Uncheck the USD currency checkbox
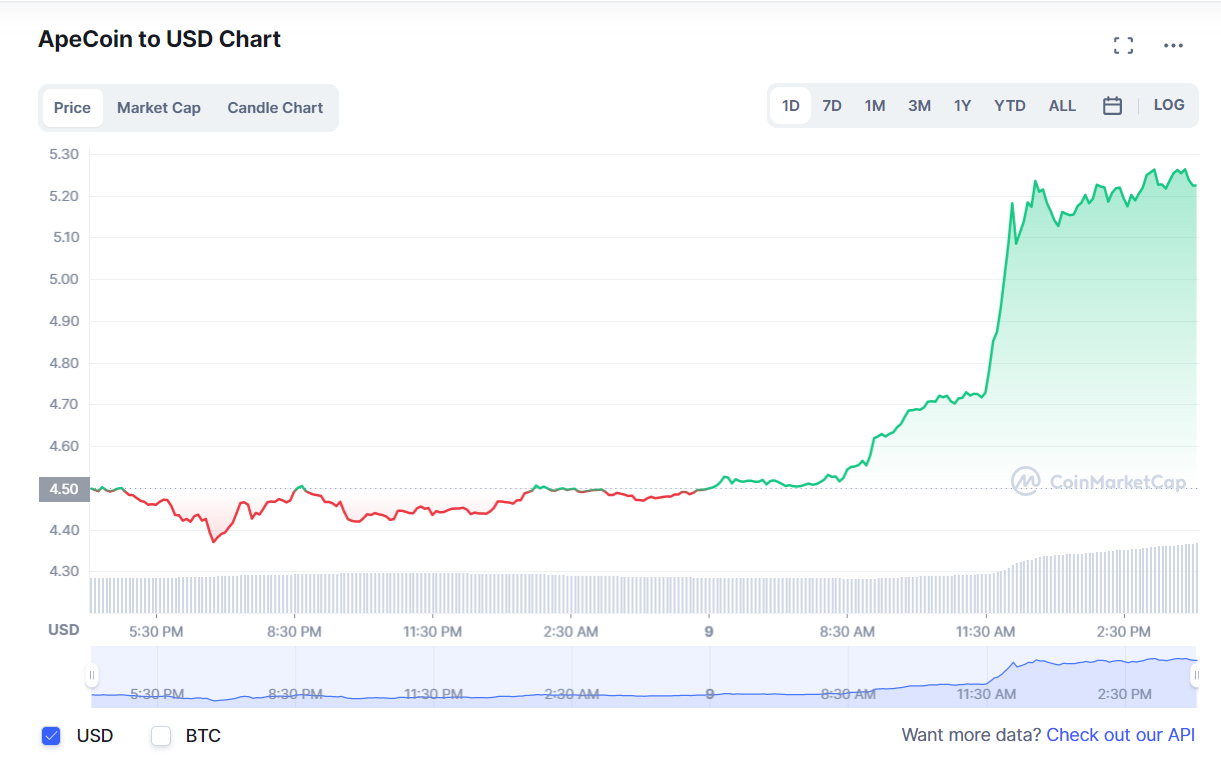Screen dimensions: 1221x762 (x=51, y=736)
